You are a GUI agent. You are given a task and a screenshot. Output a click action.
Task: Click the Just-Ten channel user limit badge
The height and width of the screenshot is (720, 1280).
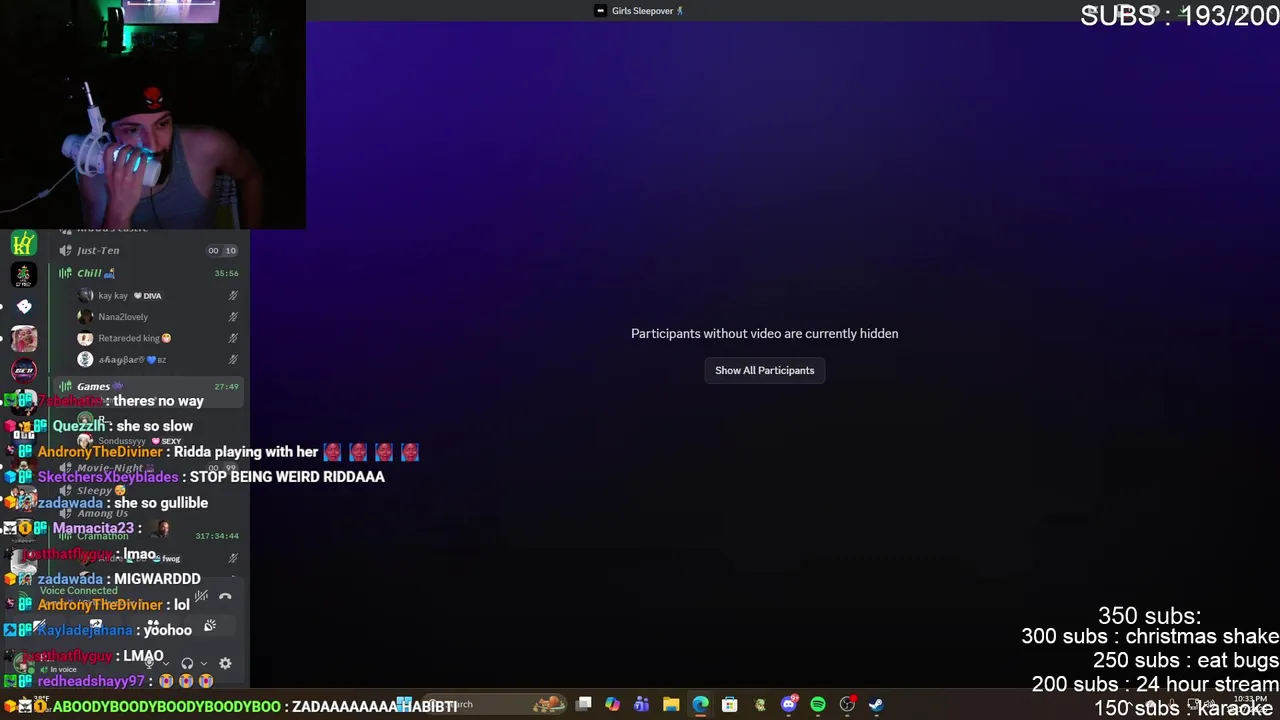pyautogui.click(x=222, y=251)
